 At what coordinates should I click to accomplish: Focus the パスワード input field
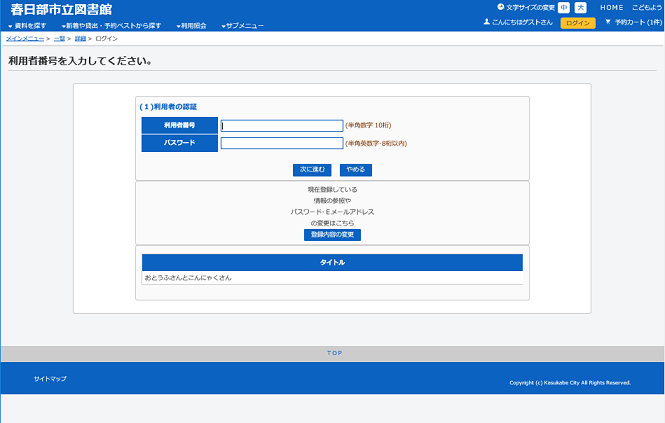coord(282,143)
